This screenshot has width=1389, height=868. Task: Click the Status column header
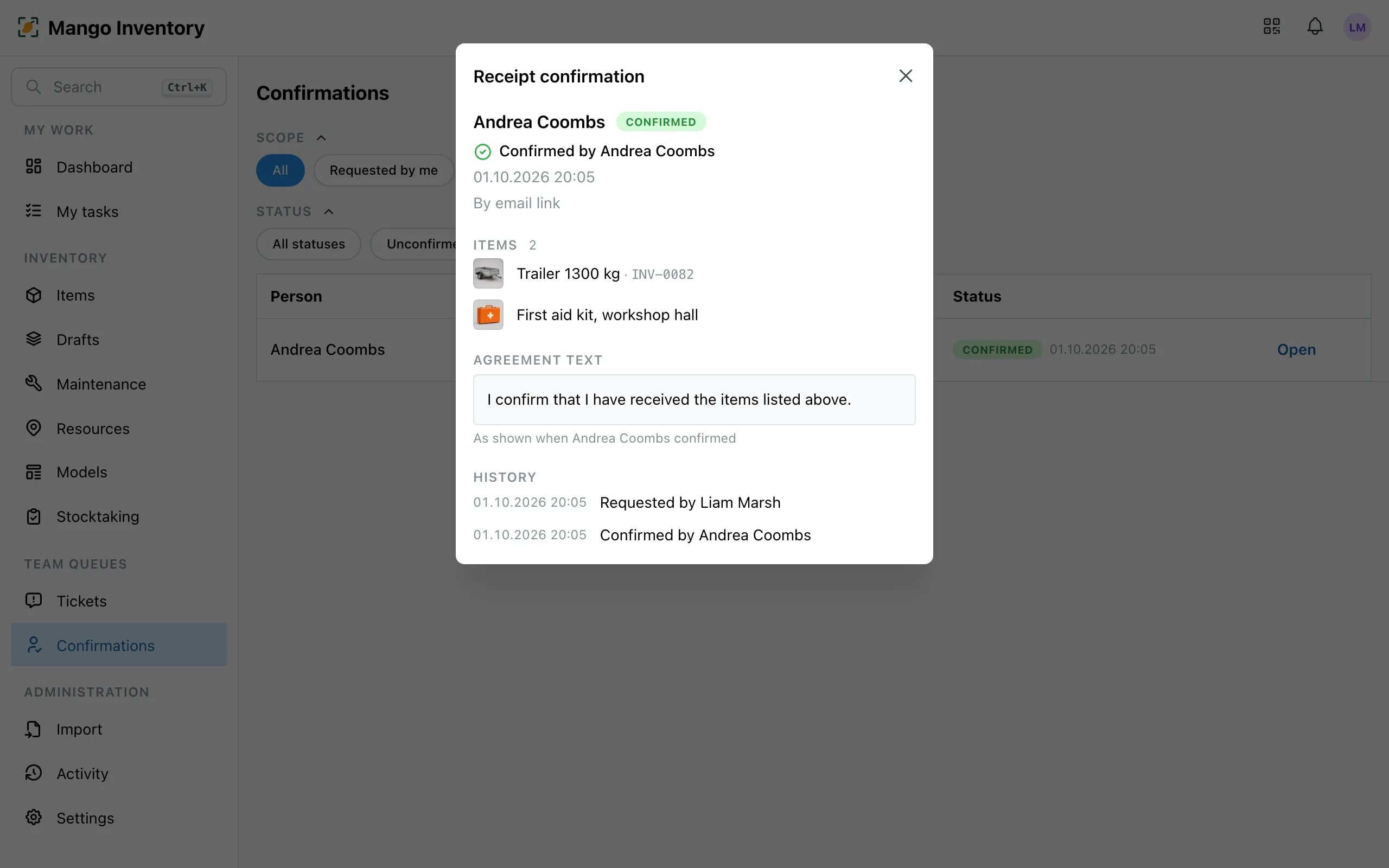tap(977, 296)
